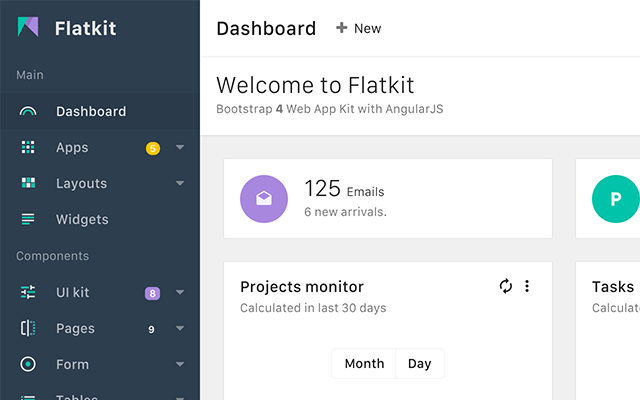The height and width of the screenshot is (400, 640).
Task: Select the Pages menu label
Action: click(x=75, y=329)
